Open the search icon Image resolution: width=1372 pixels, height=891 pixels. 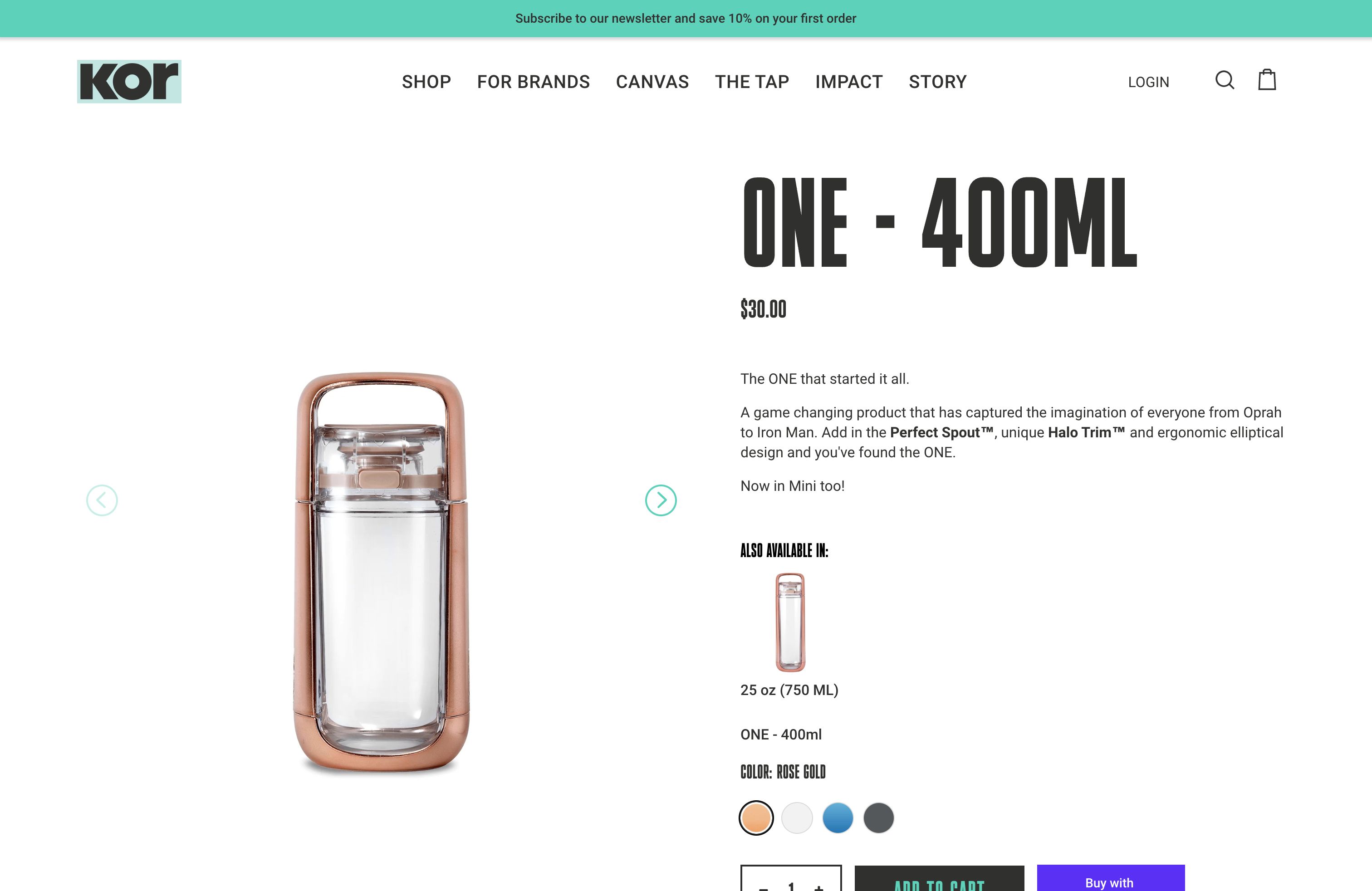pyautogui.click(x=1225, y=81)
